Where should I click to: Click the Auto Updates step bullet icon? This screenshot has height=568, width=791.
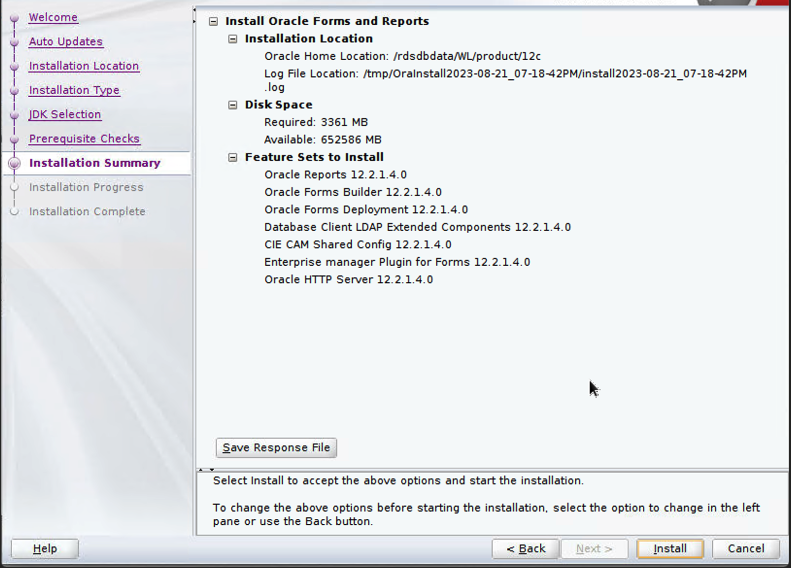(x=14, y=42)
